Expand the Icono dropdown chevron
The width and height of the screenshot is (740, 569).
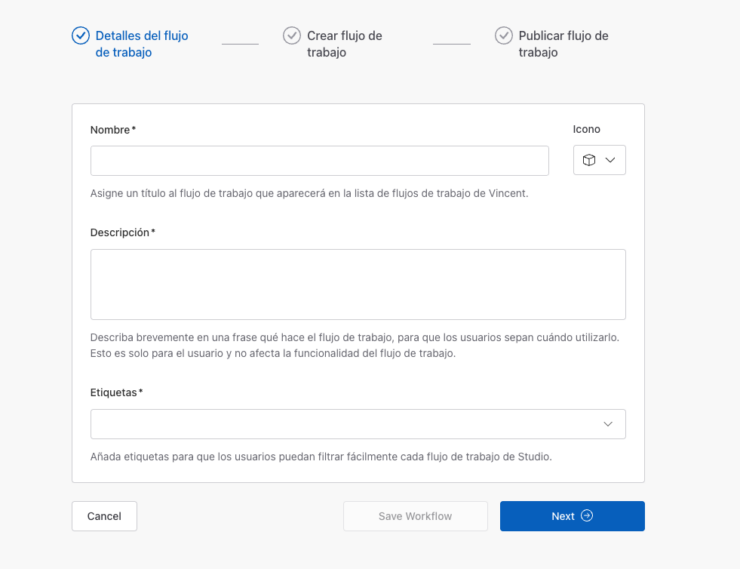pos(610,160)
